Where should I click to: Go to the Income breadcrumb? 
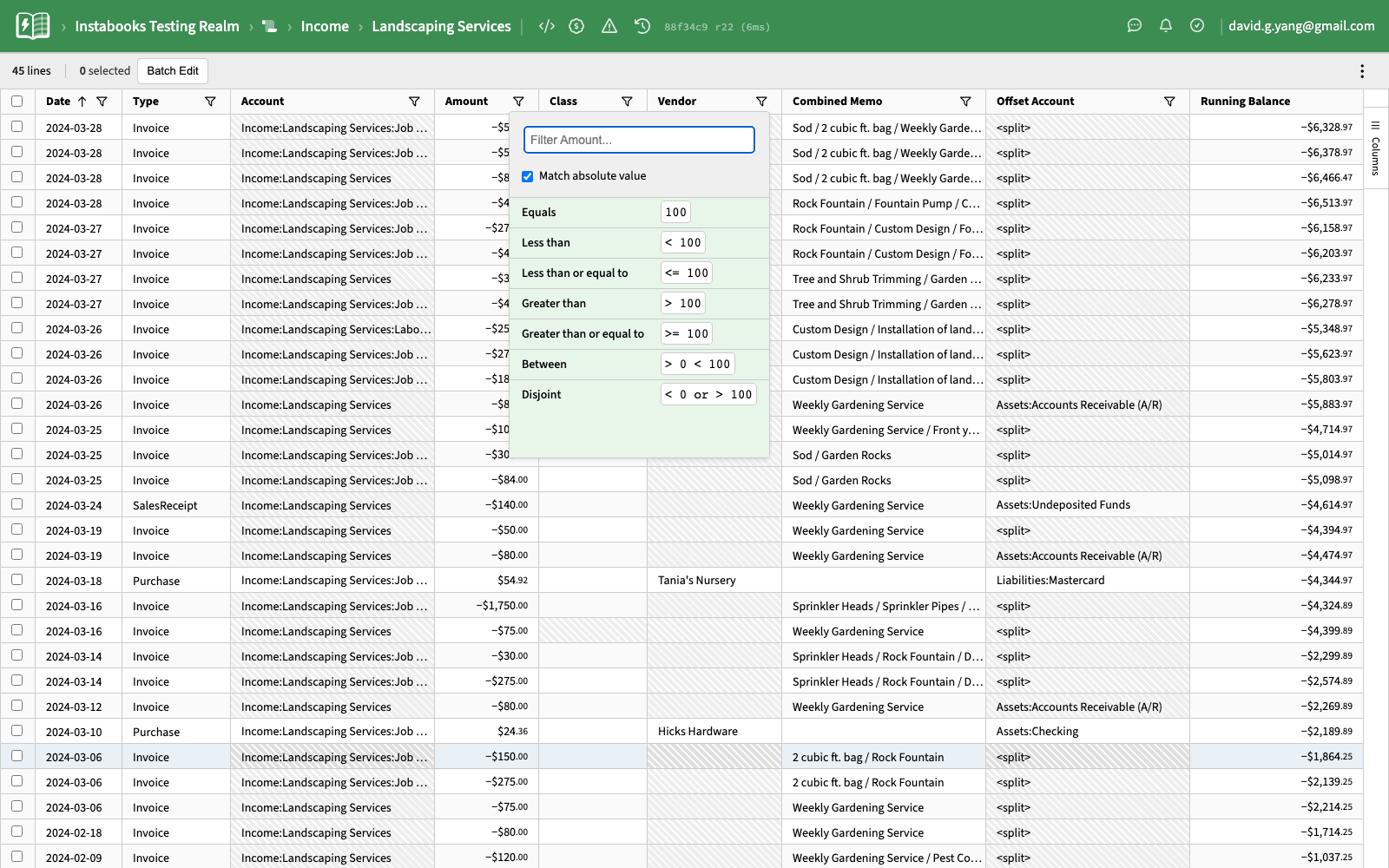325,26
